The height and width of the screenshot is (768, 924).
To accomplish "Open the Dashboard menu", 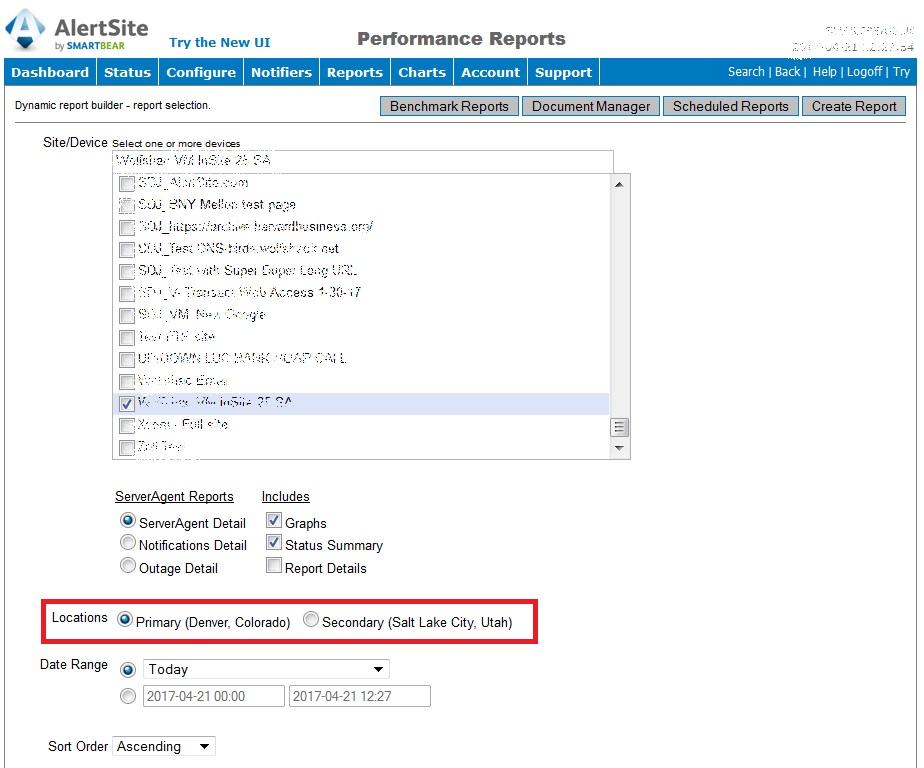I will coord(50,71).
